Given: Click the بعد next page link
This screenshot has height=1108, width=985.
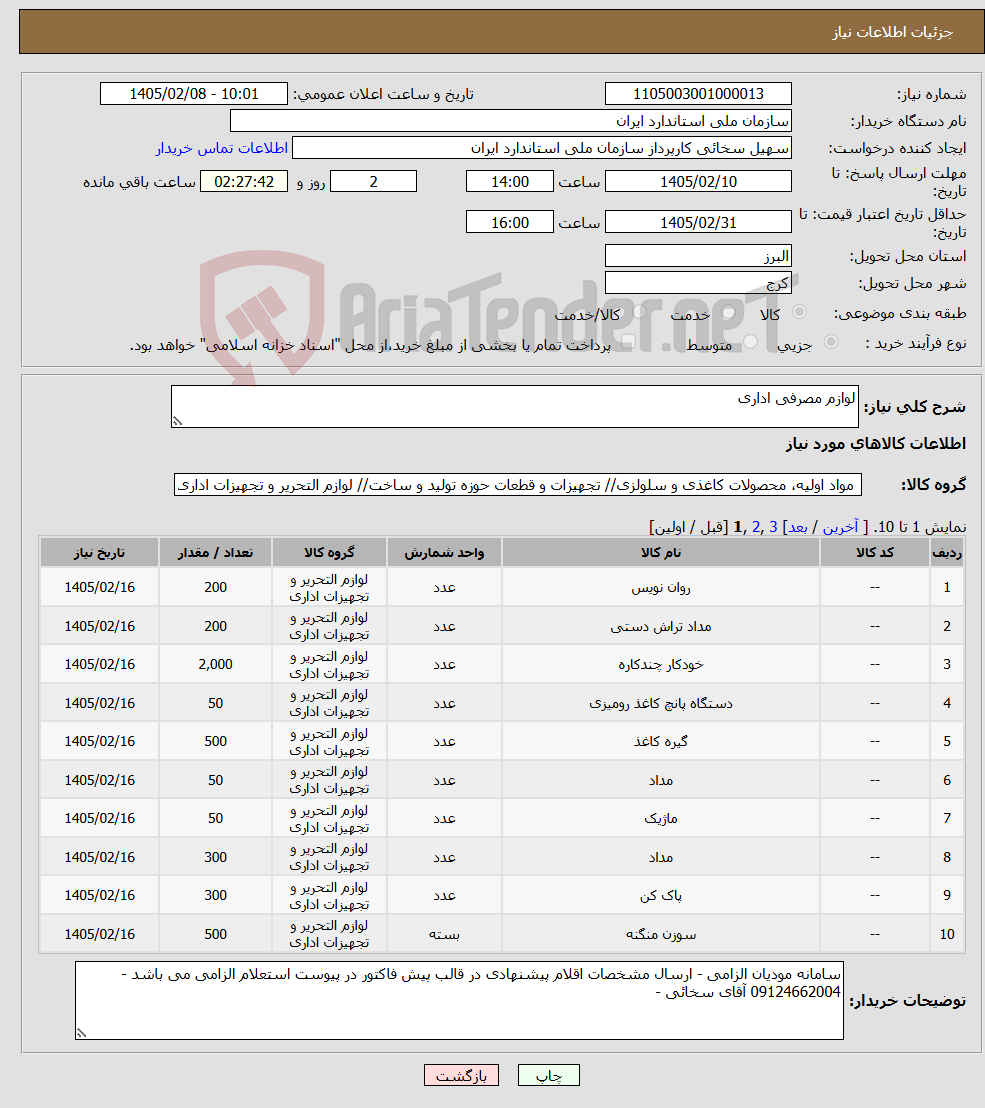Looking at the screenshot, I should coord(798,527).
